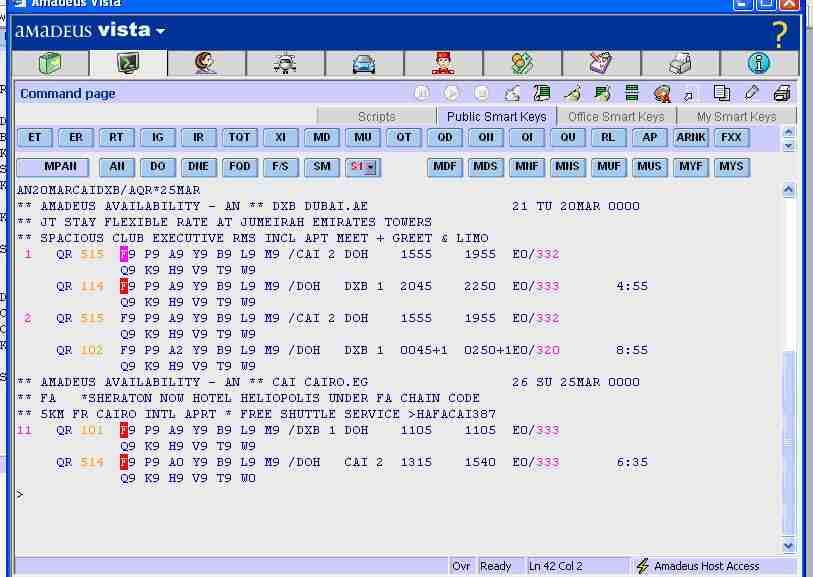Select highlighted F class on QR 114
813x577 pixels.
(x=124, y=286)
